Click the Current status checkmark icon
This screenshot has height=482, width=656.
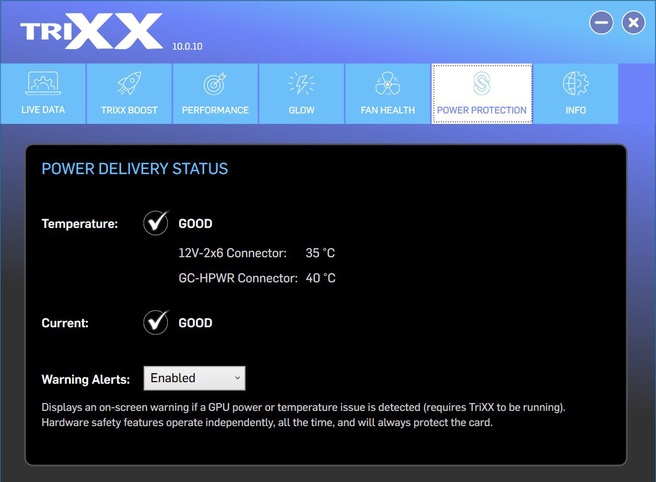coord(156,323)
